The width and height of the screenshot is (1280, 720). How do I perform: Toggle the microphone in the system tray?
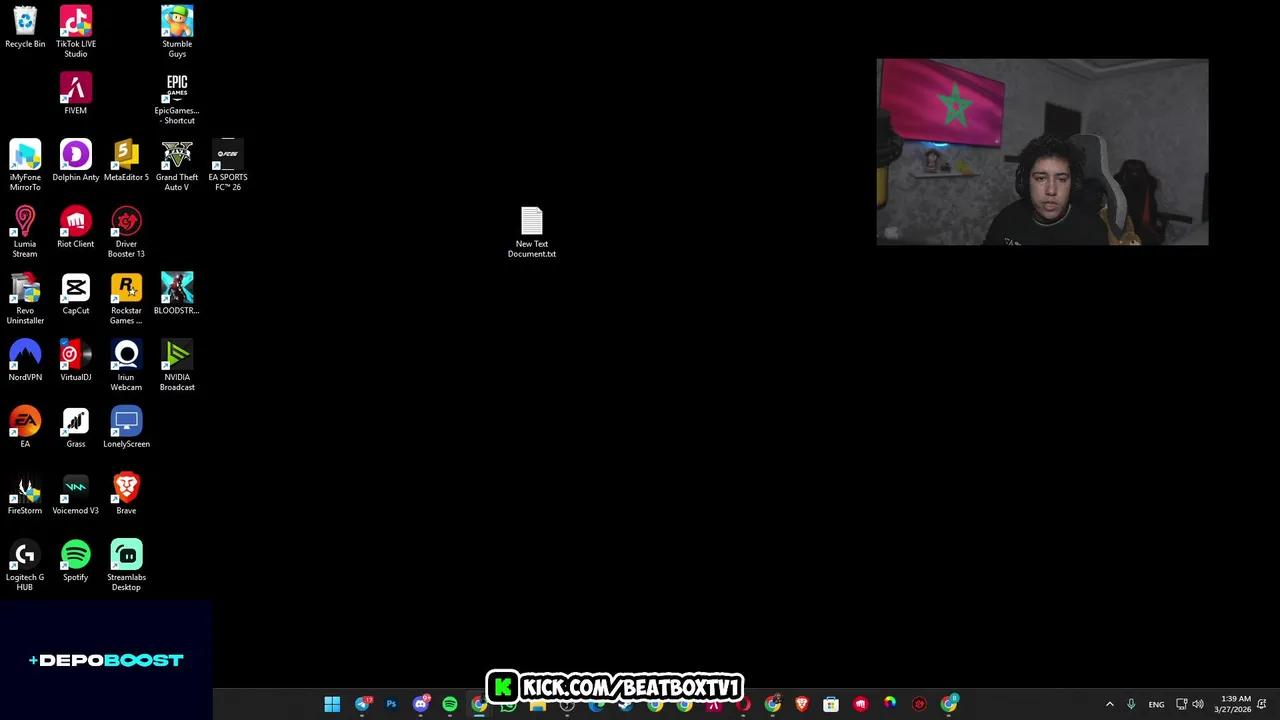(1131, 704)
